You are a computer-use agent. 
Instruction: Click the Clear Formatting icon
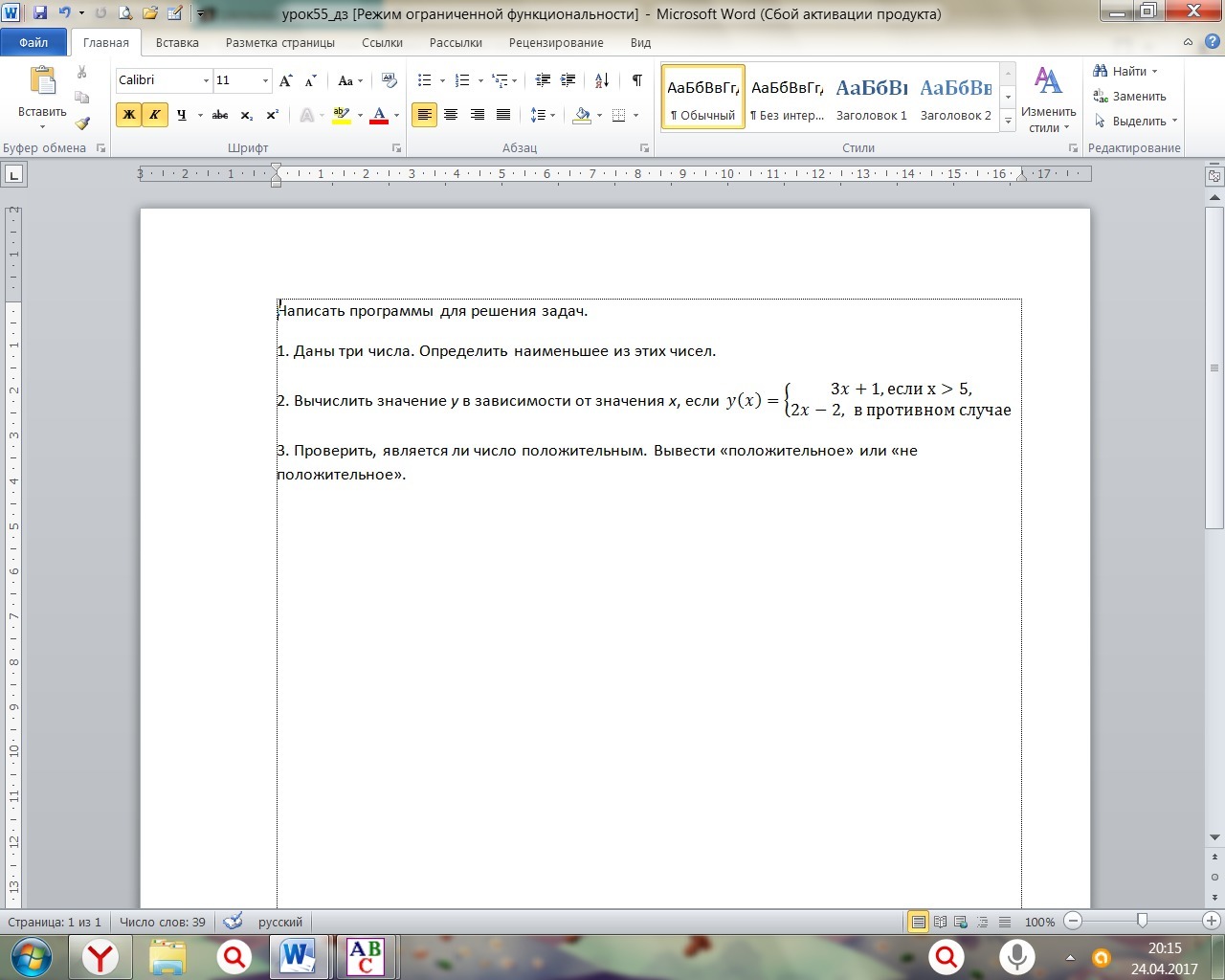[x=389, y=80]
